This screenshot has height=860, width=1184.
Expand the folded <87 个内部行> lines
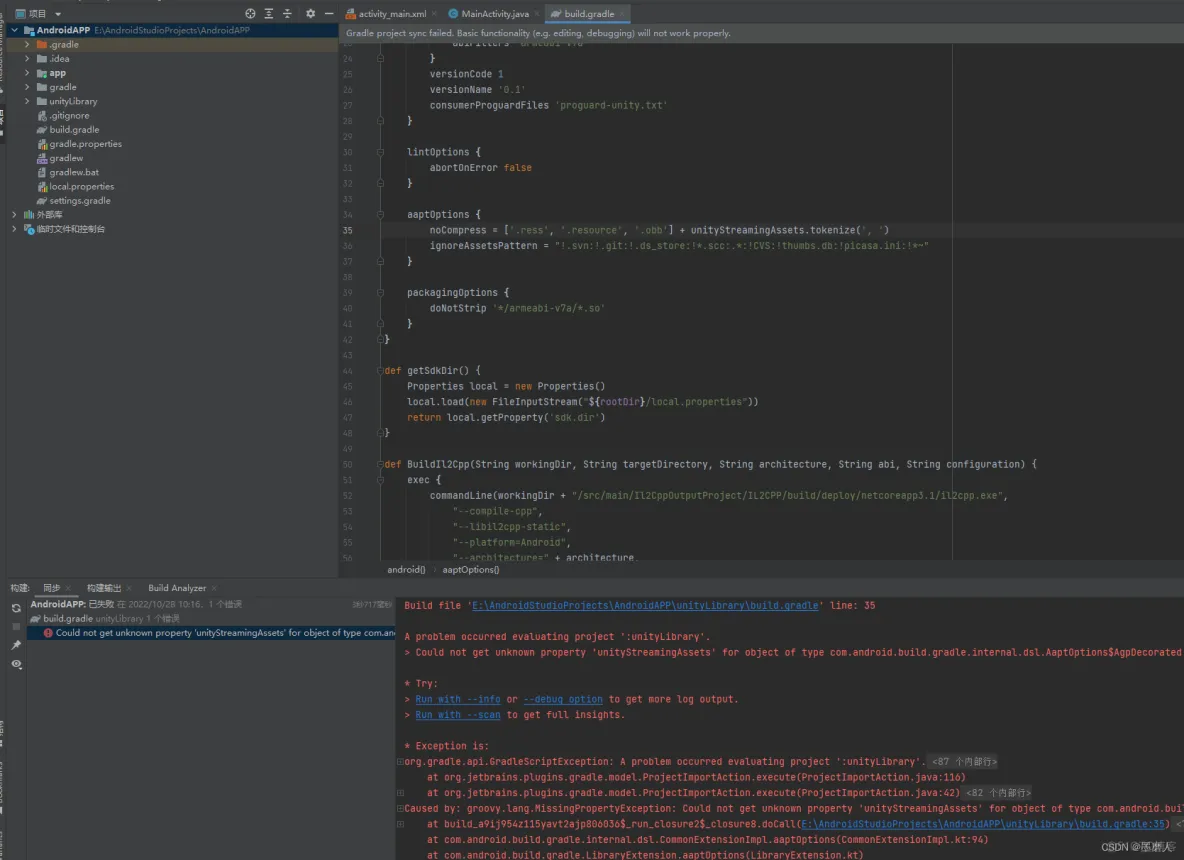click(x=964, y=762)
